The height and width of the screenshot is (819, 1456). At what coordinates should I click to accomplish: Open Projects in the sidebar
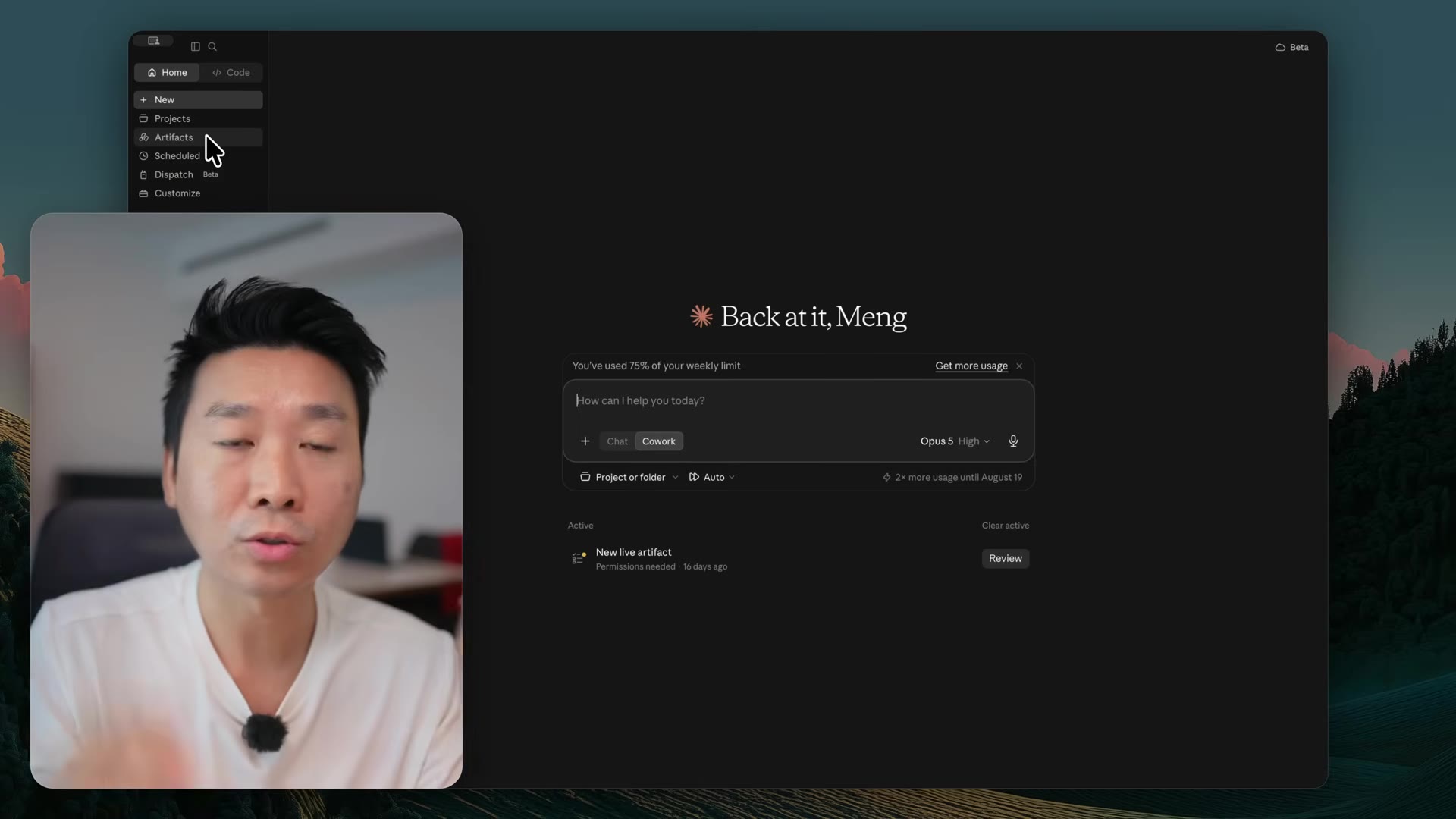198,119
